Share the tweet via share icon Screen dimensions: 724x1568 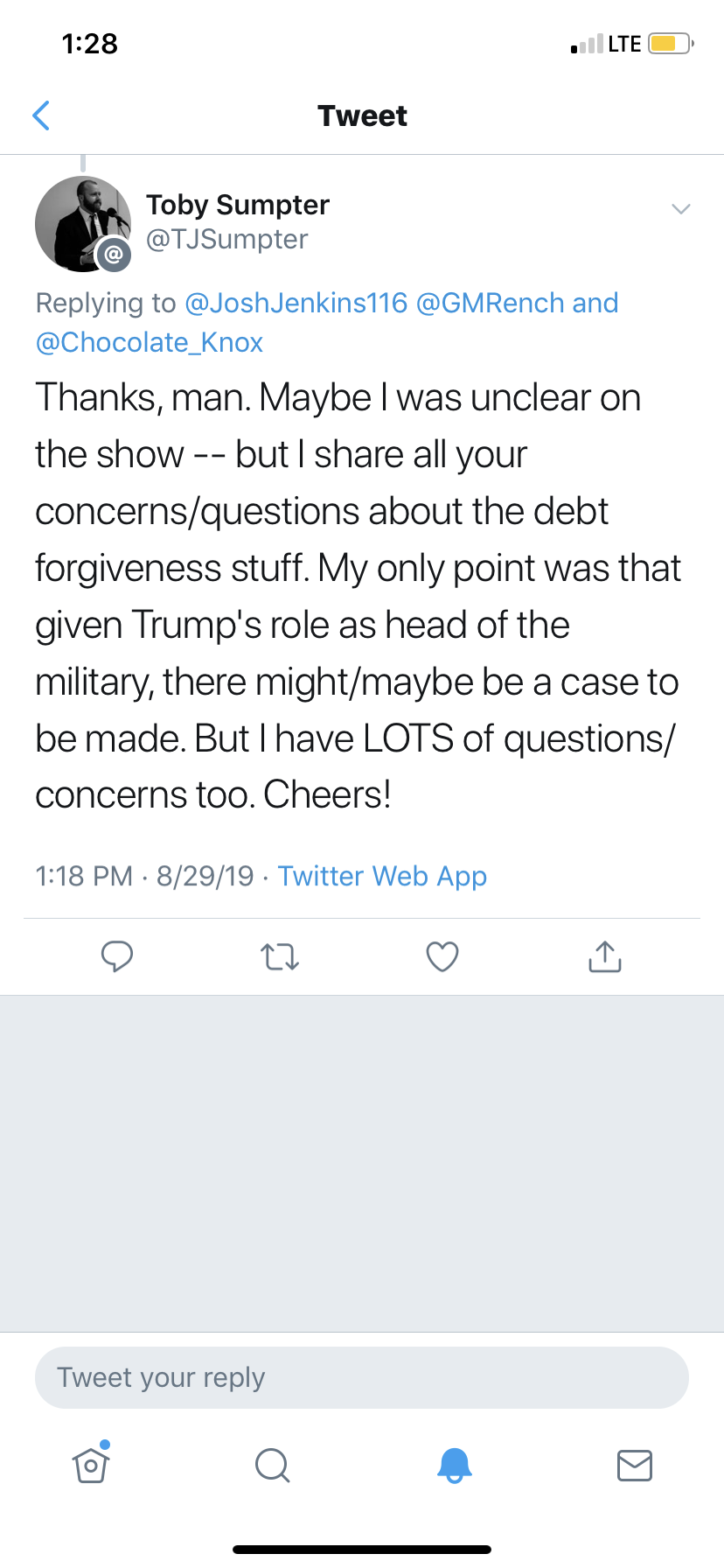click(605, 956)
